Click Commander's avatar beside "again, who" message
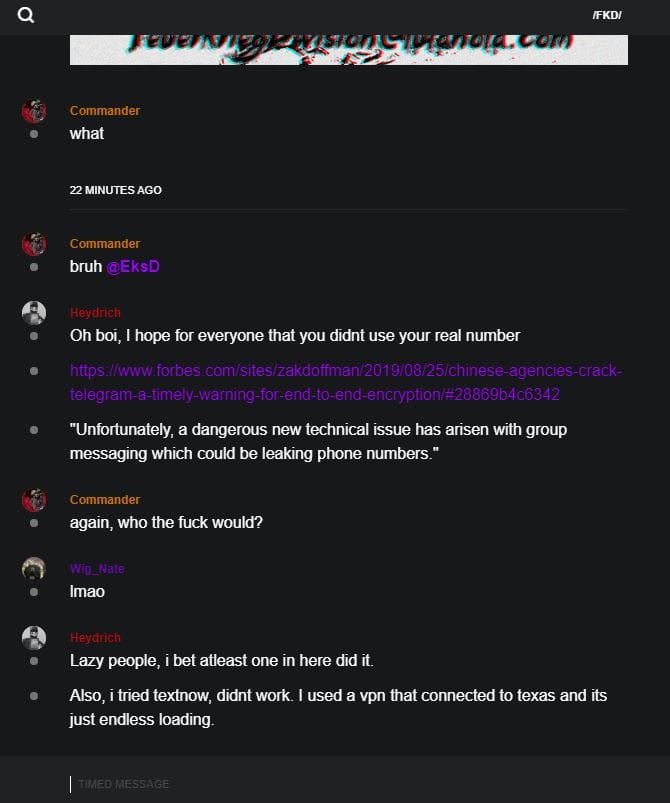 34,500
